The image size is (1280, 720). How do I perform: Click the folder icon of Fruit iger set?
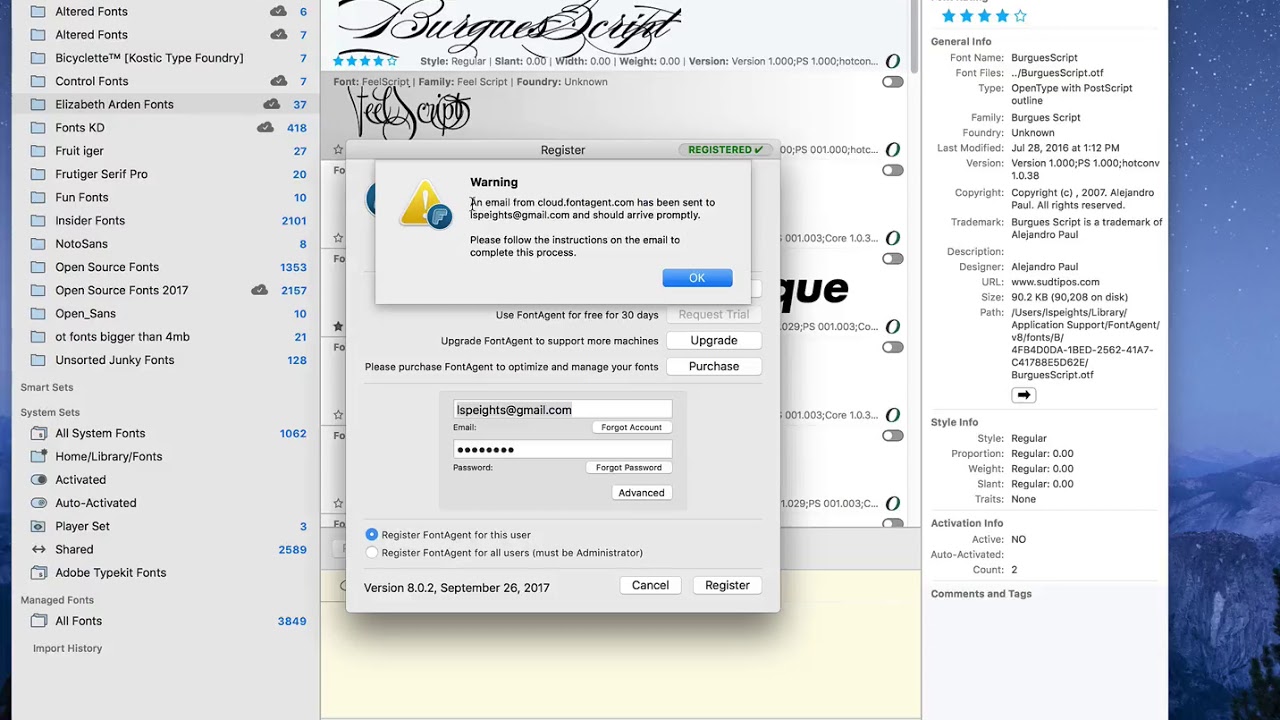point(38,151)
